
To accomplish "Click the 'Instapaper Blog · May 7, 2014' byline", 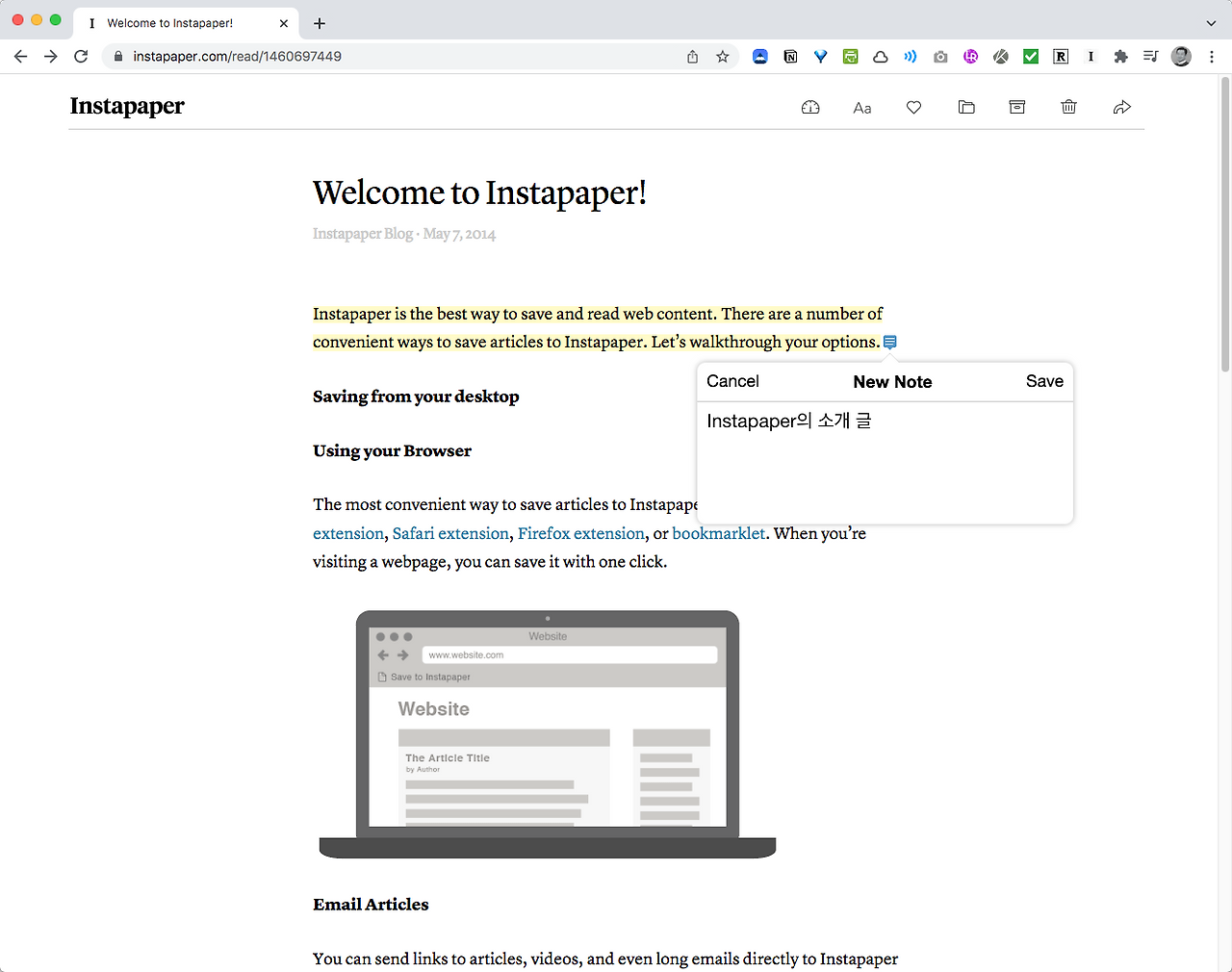I will tap(404, 234).
